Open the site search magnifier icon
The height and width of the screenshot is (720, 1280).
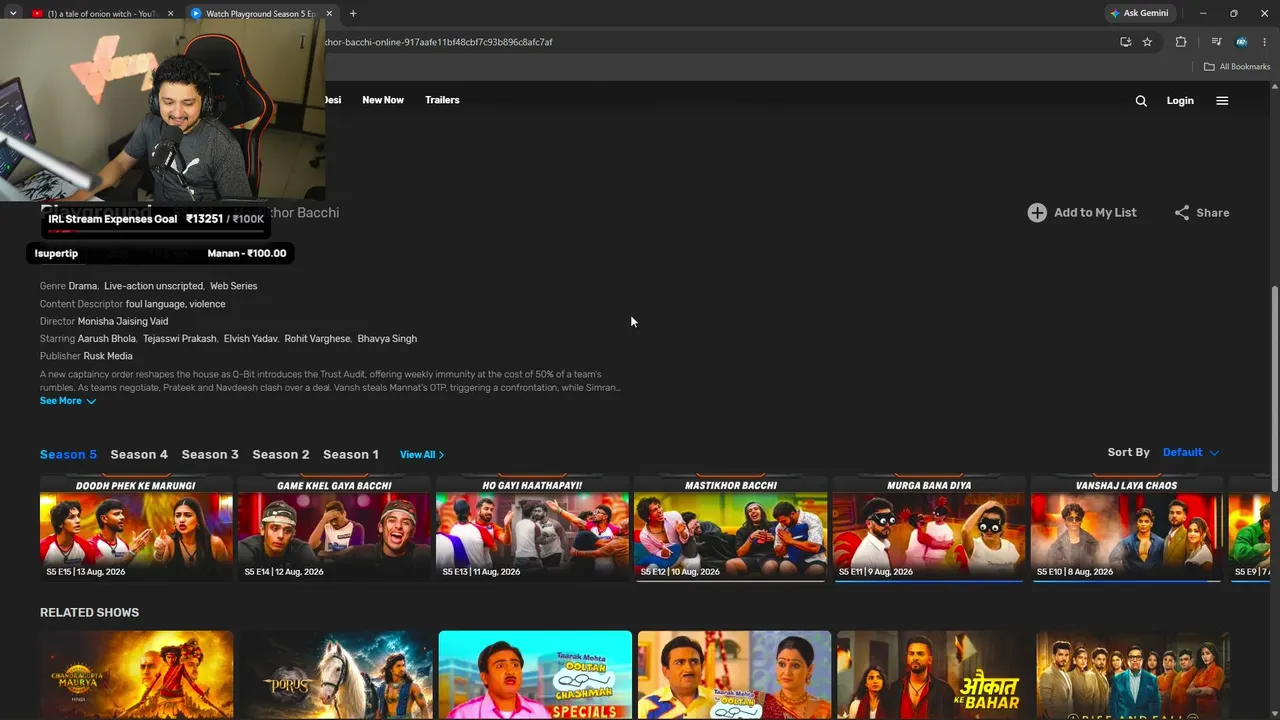pos(1141,101)
